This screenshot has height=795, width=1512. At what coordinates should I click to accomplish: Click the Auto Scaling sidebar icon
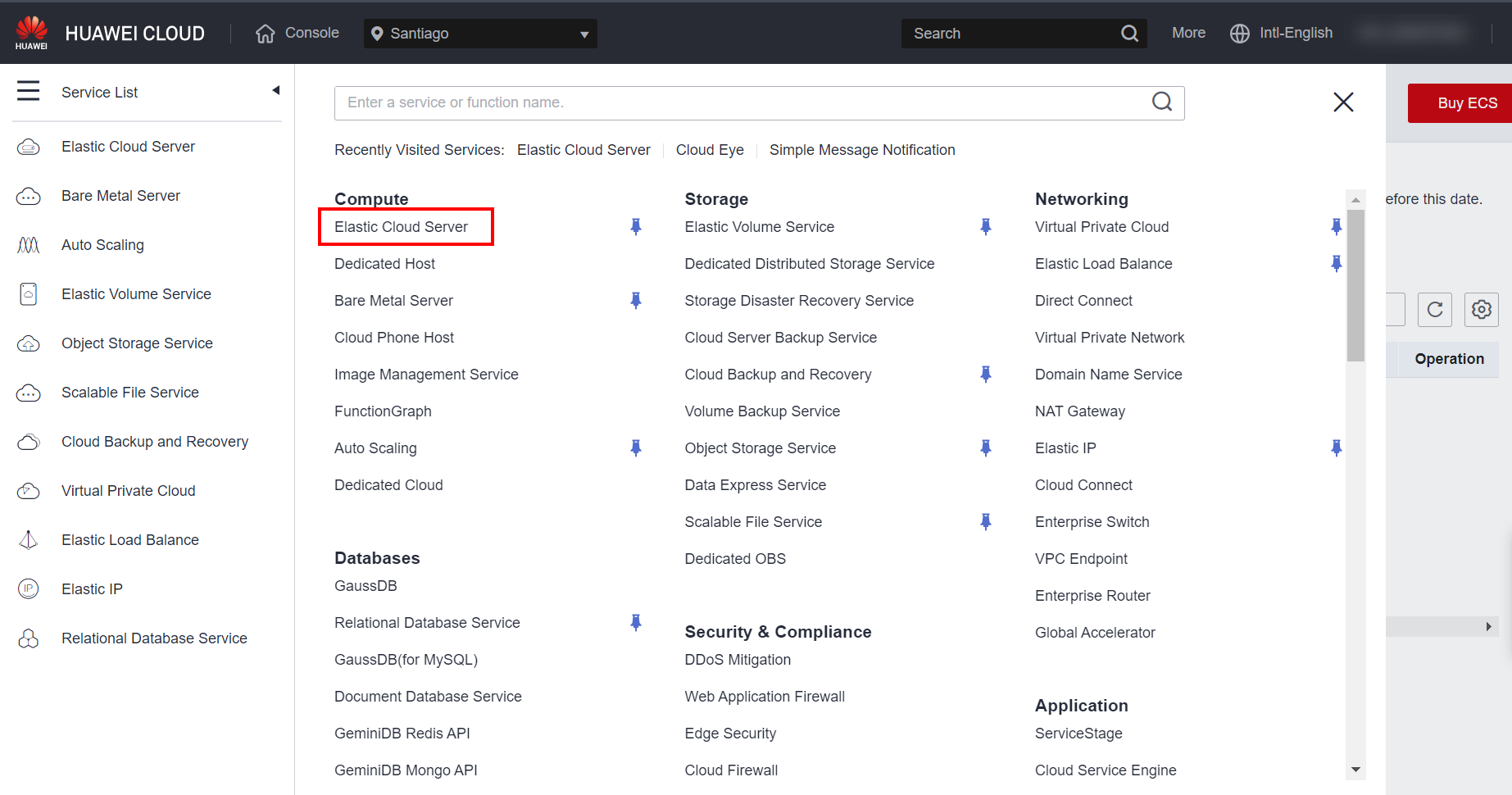pos(29,245)
